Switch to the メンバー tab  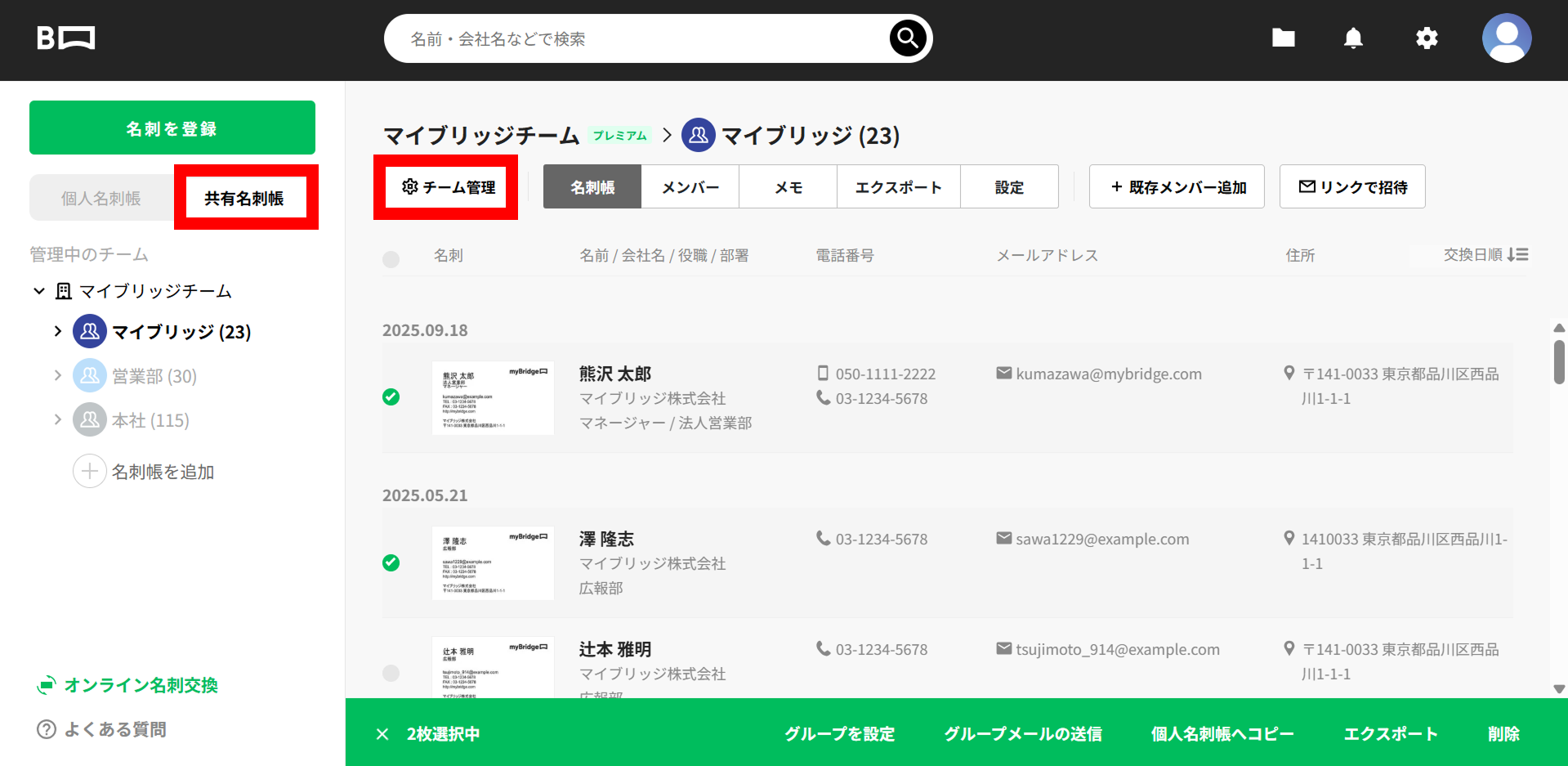(x=690, y=186)
